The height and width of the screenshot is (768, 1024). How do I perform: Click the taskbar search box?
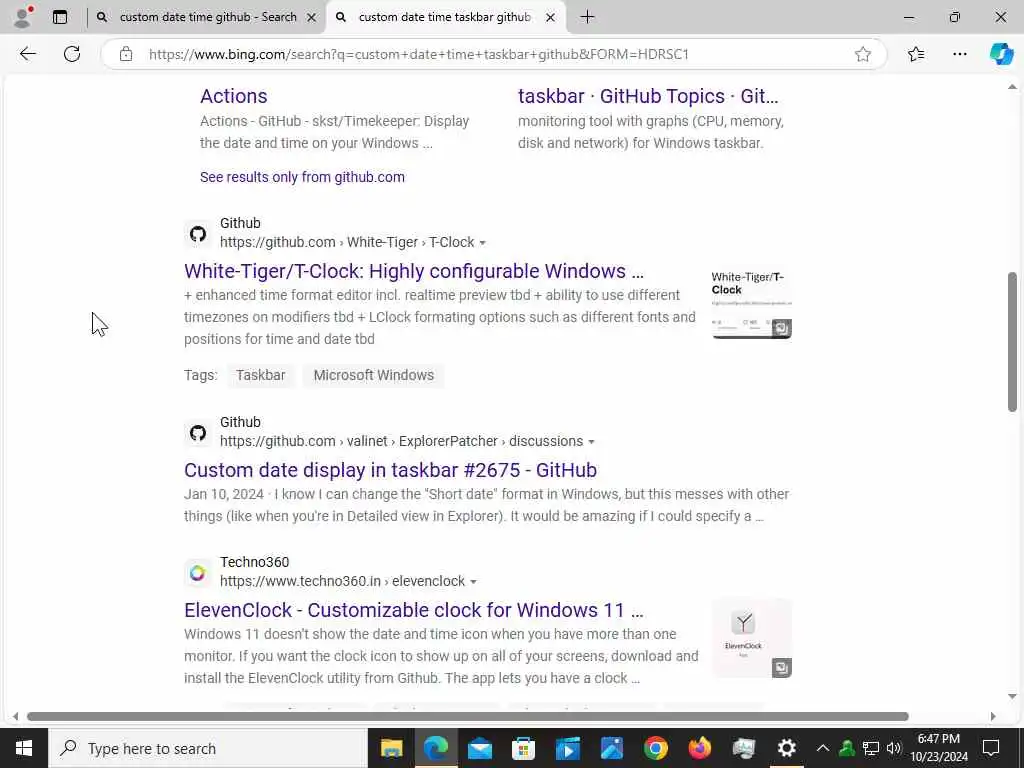coord(208,748)
